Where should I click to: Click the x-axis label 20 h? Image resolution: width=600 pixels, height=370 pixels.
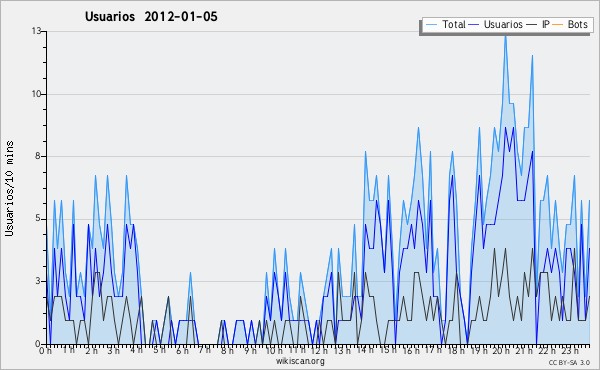pyautogui.click(x=502, y=351)
